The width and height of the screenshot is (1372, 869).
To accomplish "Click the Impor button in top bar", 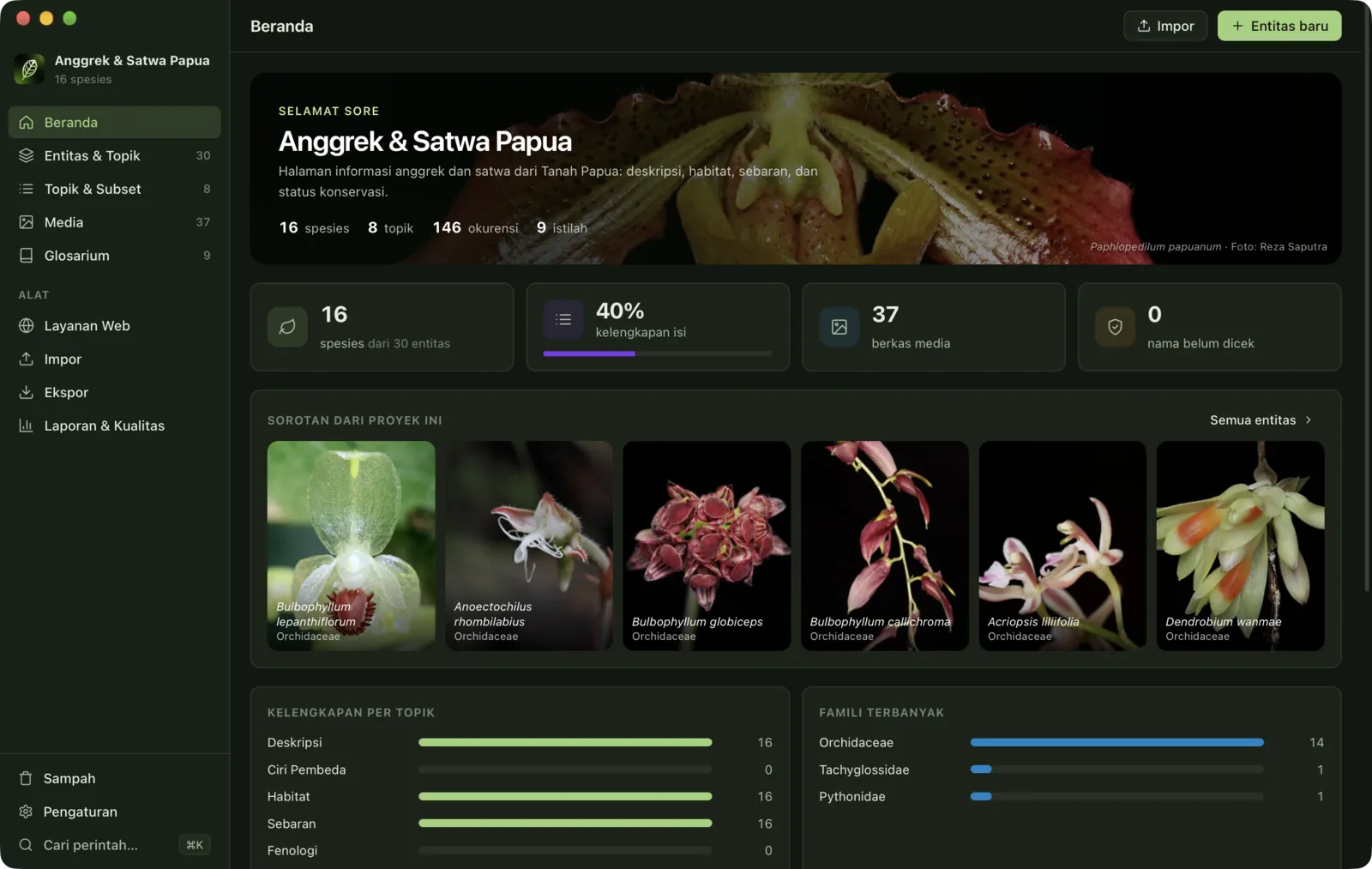I will click(1165, 26).
